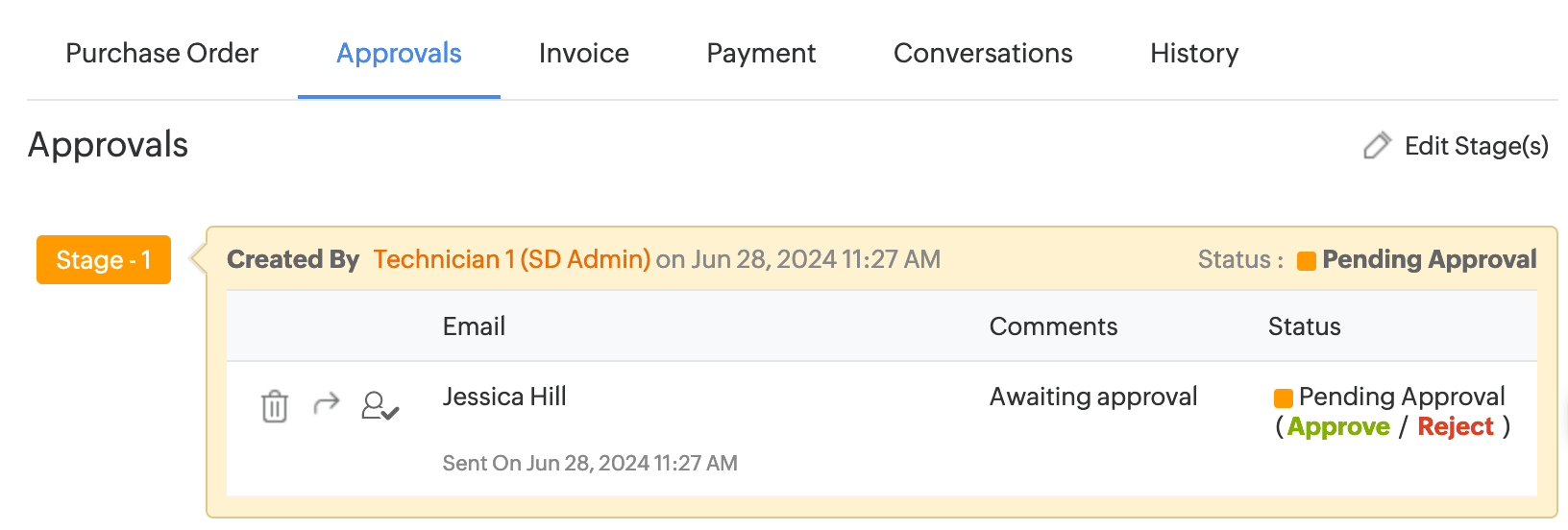Select the Approvals tab

coord(399,54)
